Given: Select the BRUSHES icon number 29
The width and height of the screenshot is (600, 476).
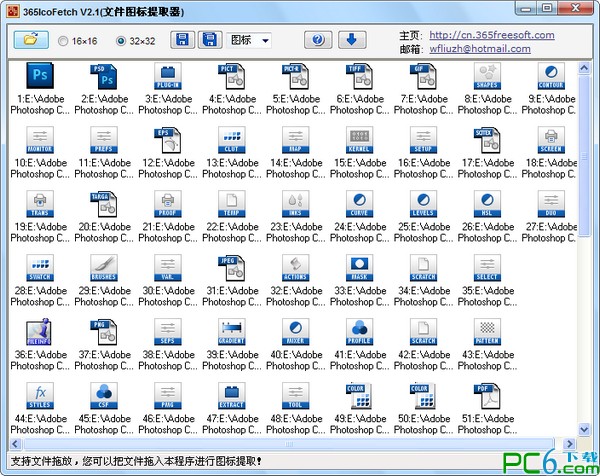Looking at the screenshot, I should tap(104, 267).
